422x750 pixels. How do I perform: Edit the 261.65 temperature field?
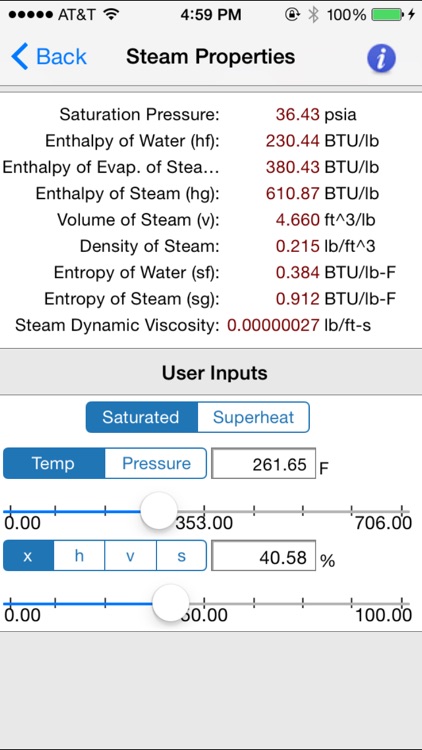[264, 463]
